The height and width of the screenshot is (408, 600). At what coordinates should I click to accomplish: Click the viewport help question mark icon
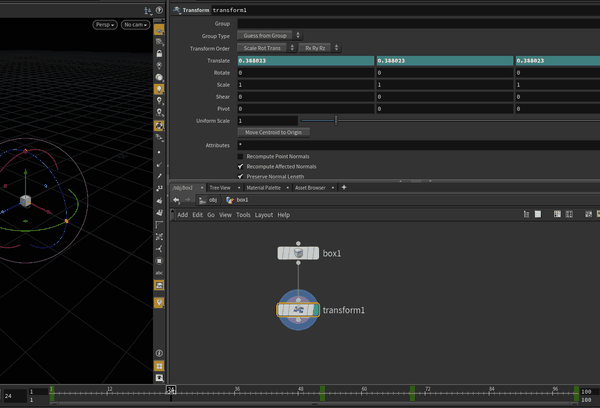pyautogui.click(x=159, y=10)
